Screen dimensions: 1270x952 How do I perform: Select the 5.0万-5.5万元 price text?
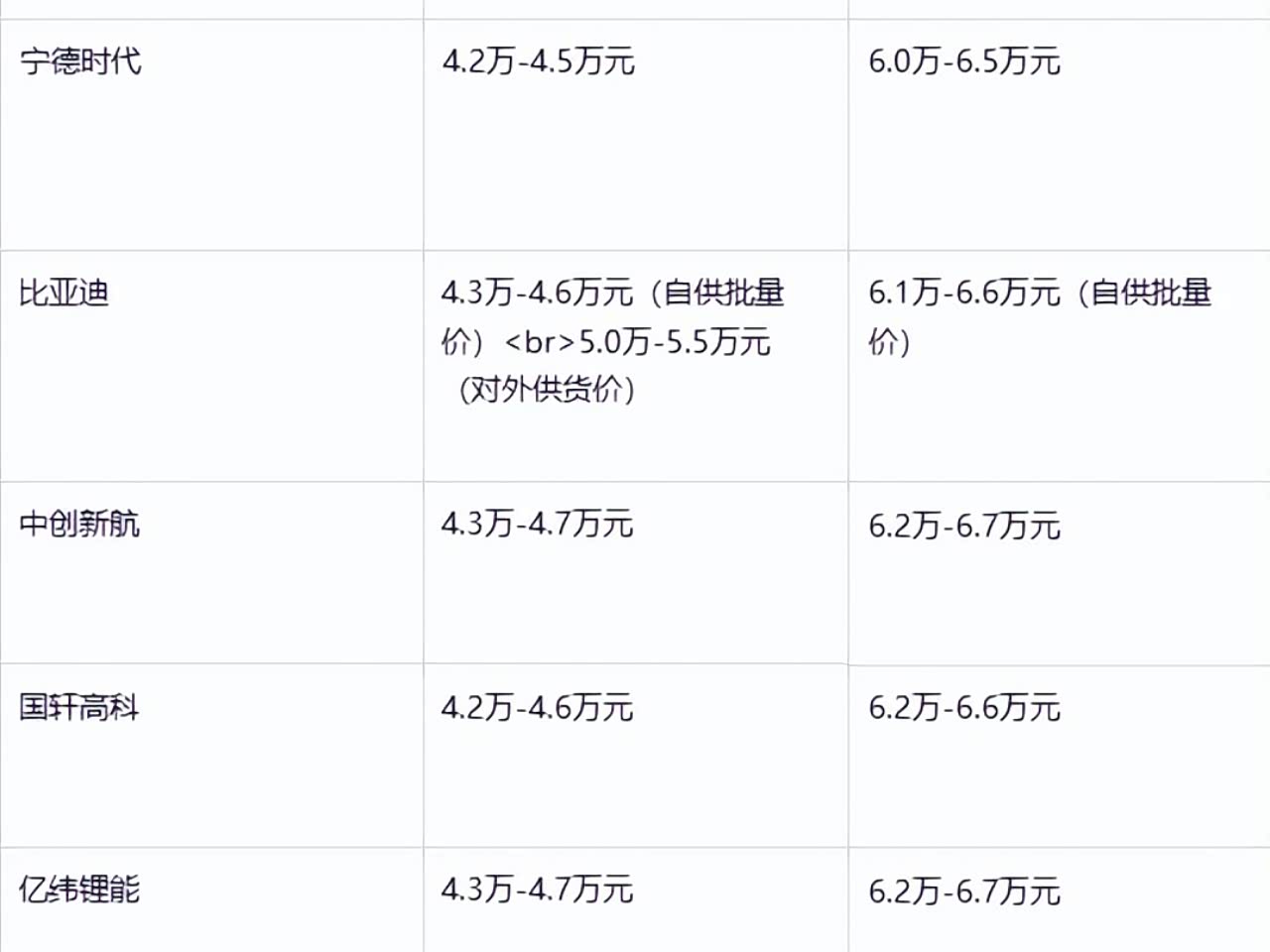(x=675, y=342)
